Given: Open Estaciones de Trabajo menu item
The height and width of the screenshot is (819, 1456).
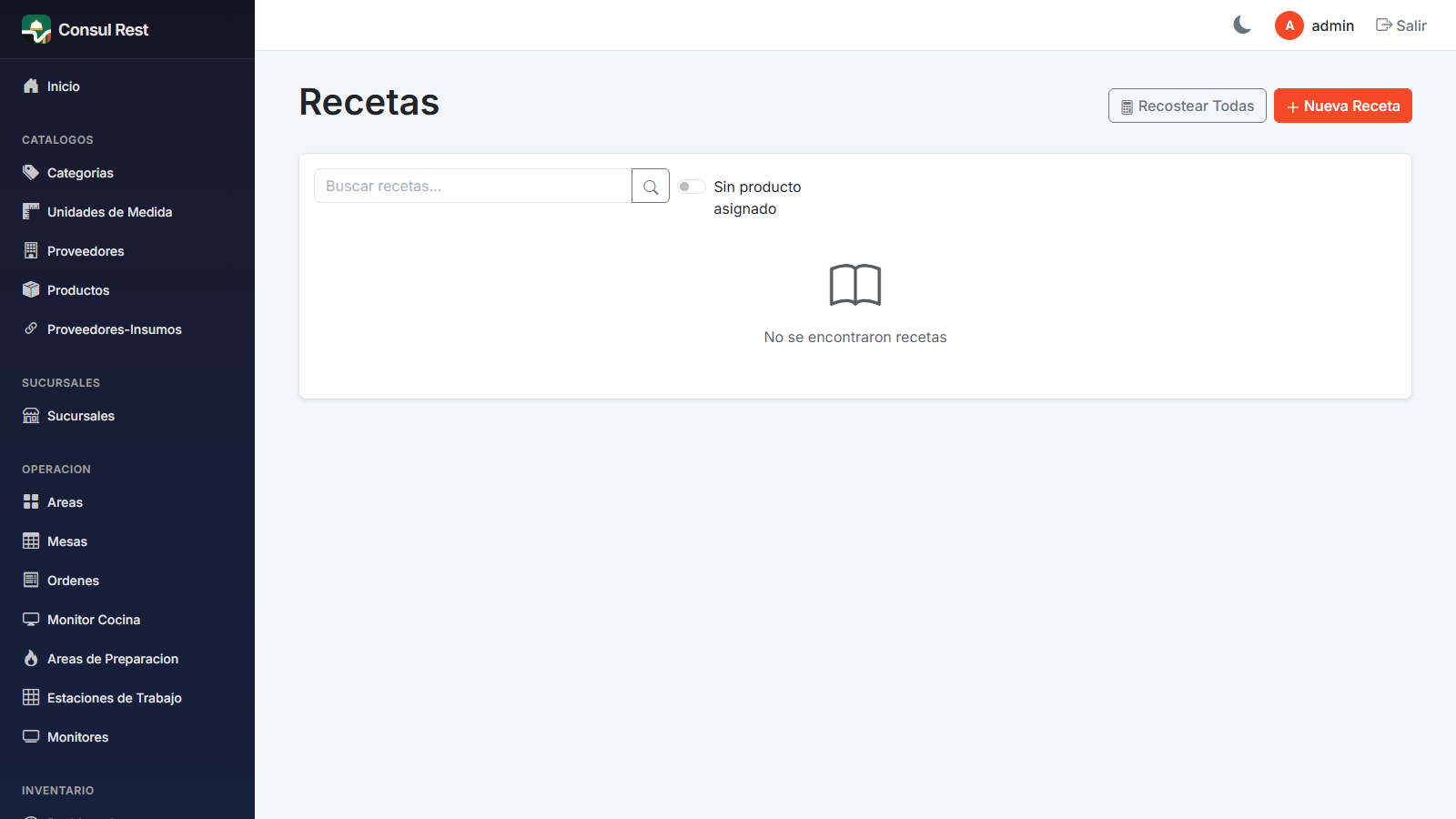Looking at the screenshot, I should point(127,698).
